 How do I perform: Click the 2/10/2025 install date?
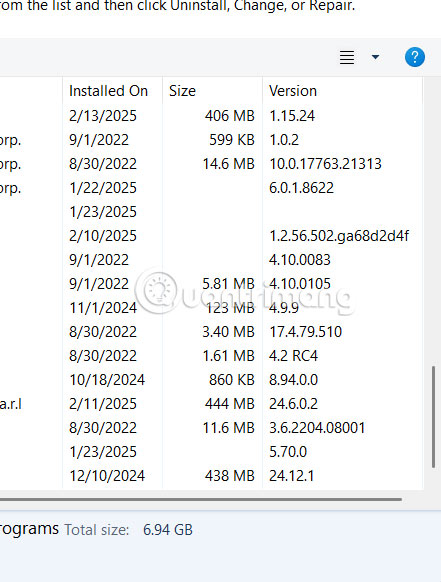tap(103, 236)
